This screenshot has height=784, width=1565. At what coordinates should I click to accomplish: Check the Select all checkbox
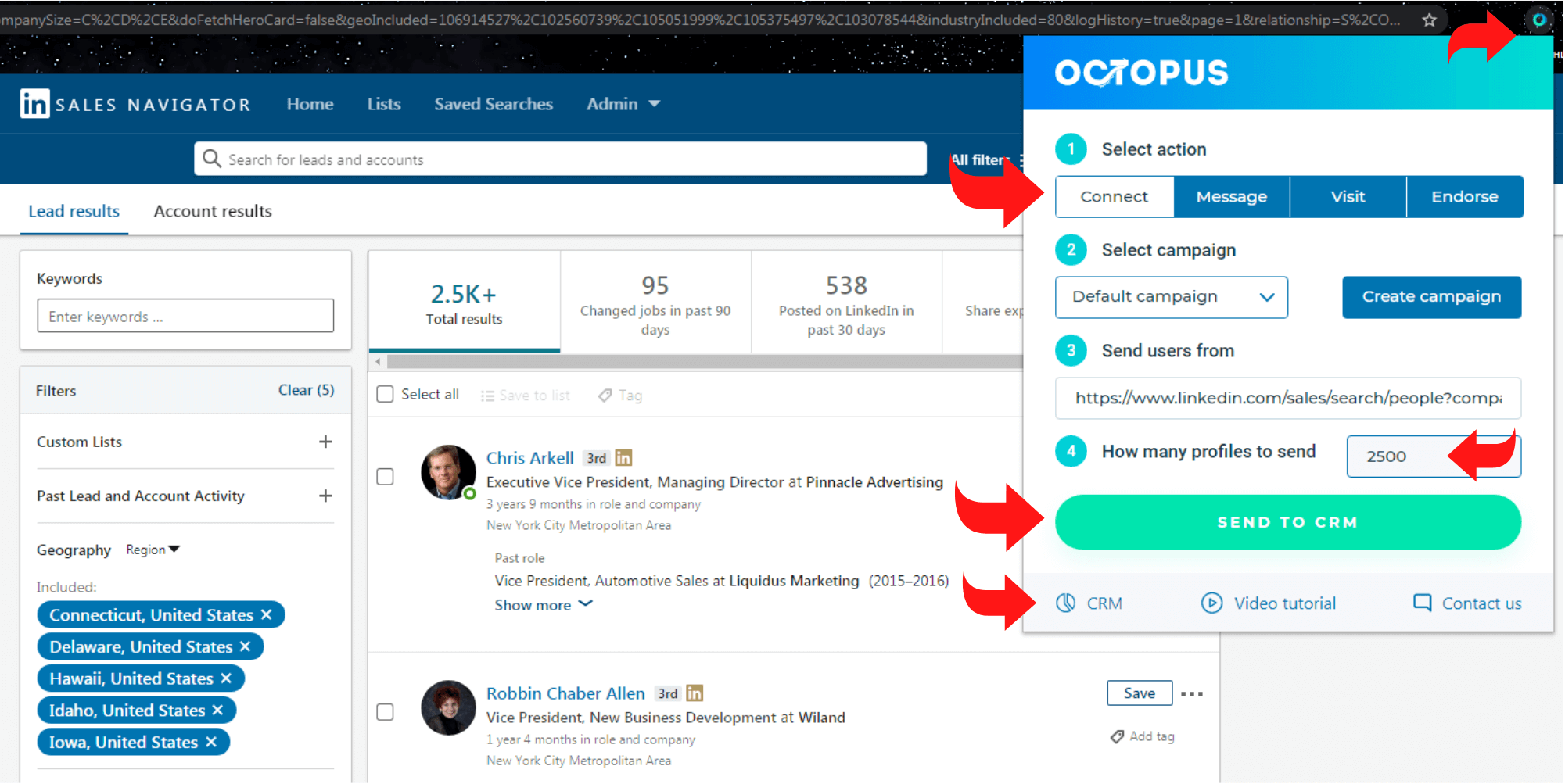tap(385, 394)
